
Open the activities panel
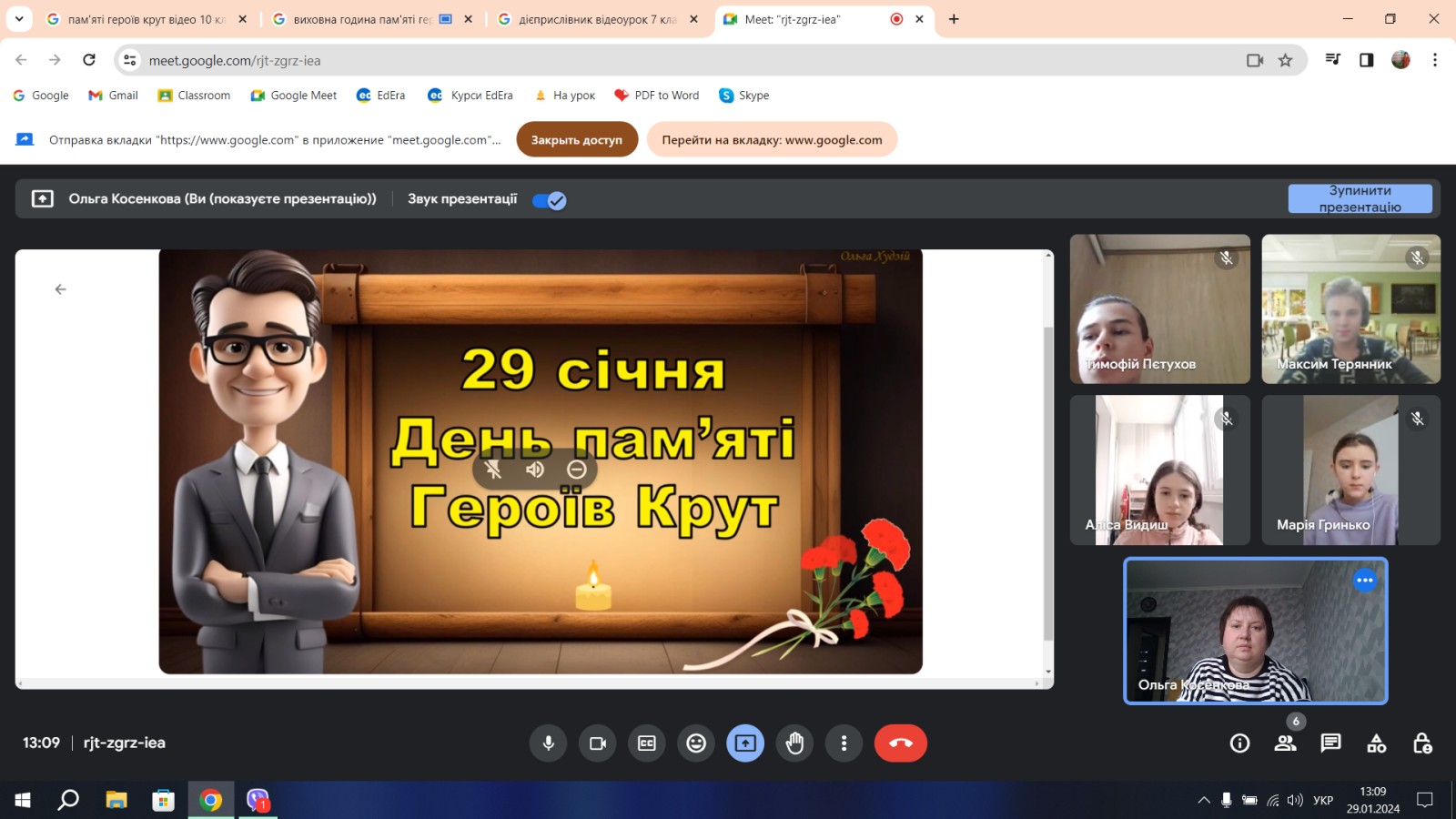(1376, 743)
